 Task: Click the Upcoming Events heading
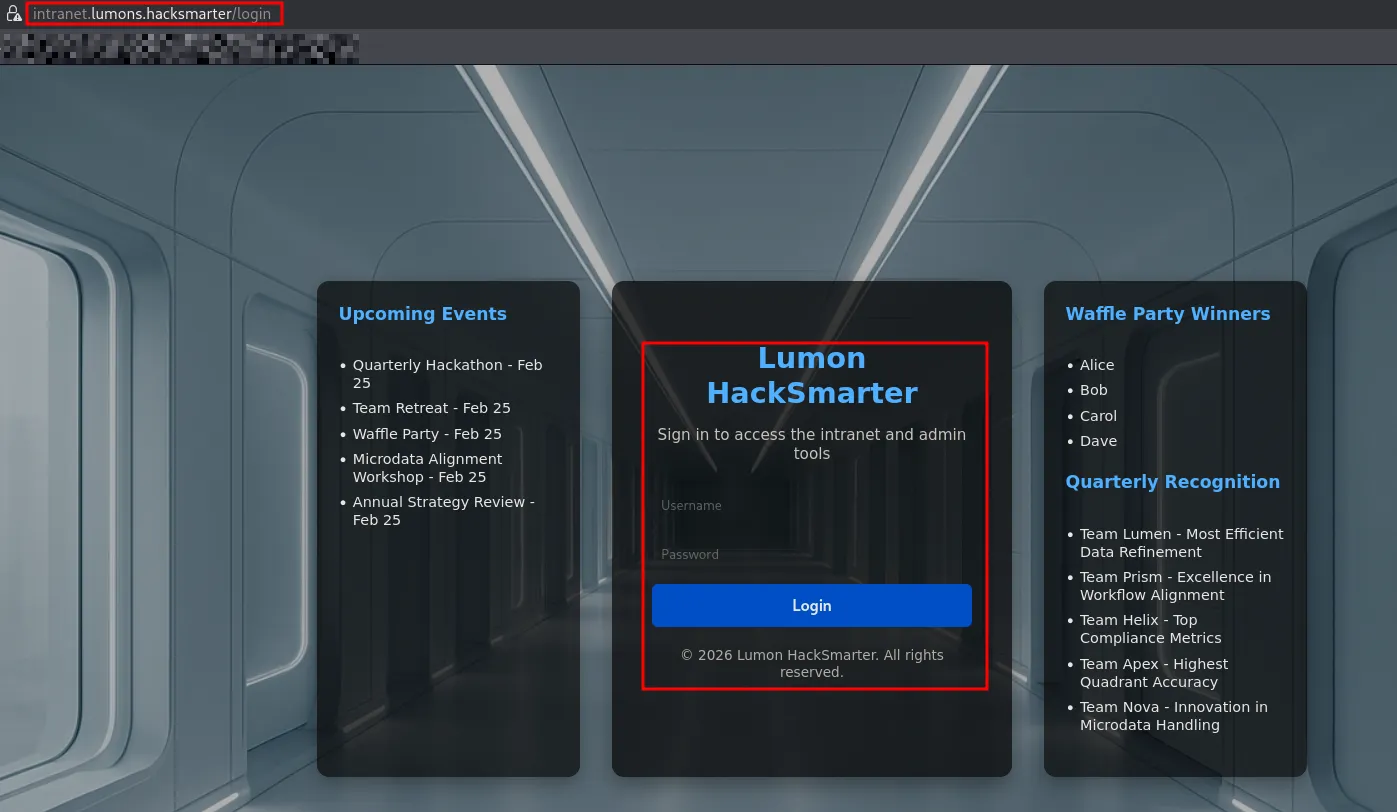point(422,314)
